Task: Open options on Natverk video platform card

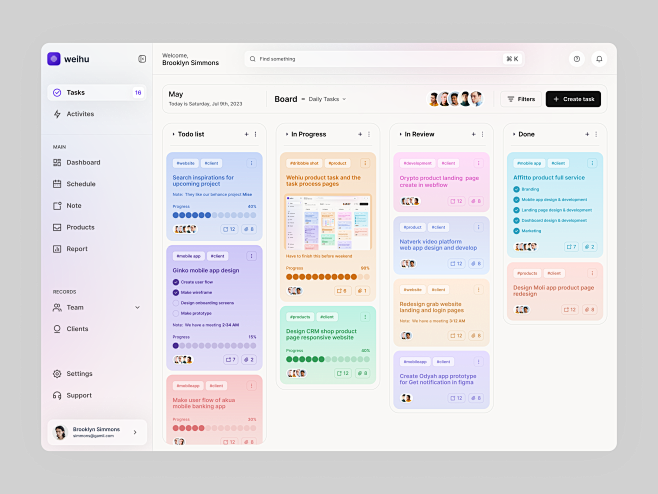Action: [x=478, y=227]
